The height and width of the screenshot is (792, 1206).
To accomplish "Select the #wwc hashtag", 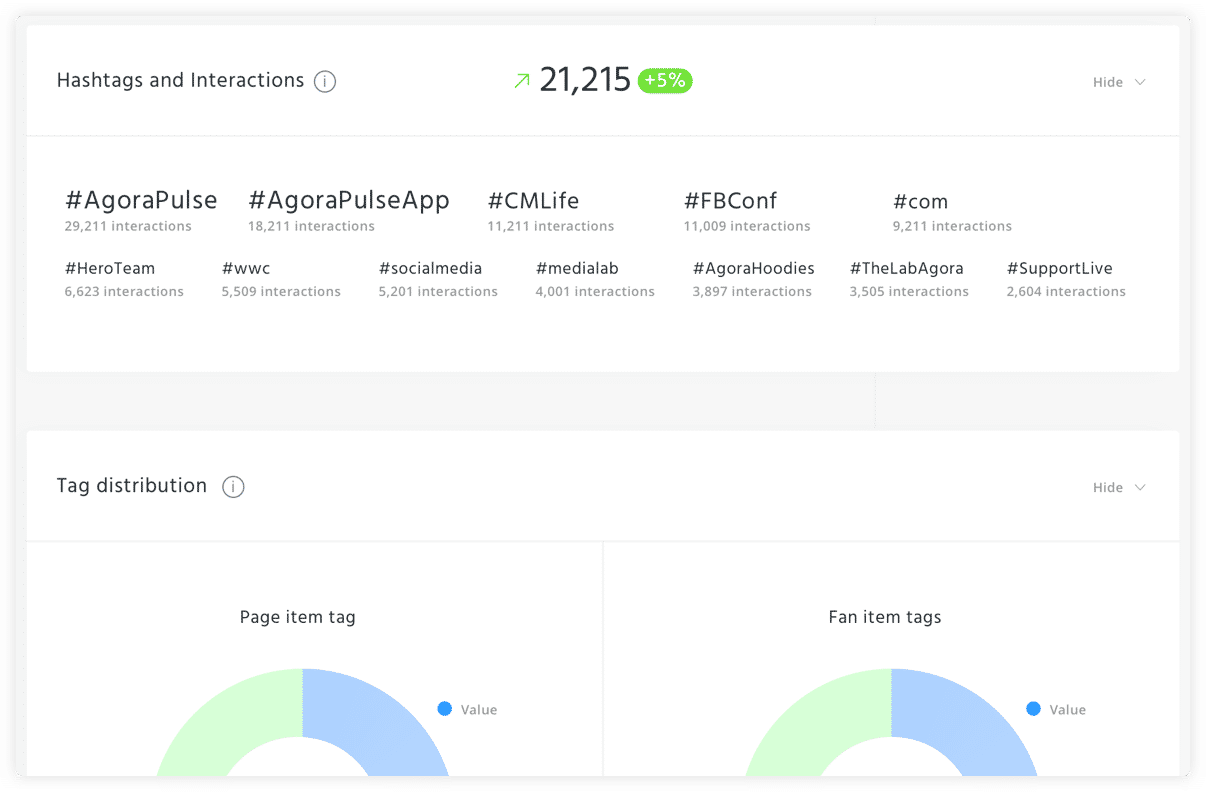I will [246, 268].
